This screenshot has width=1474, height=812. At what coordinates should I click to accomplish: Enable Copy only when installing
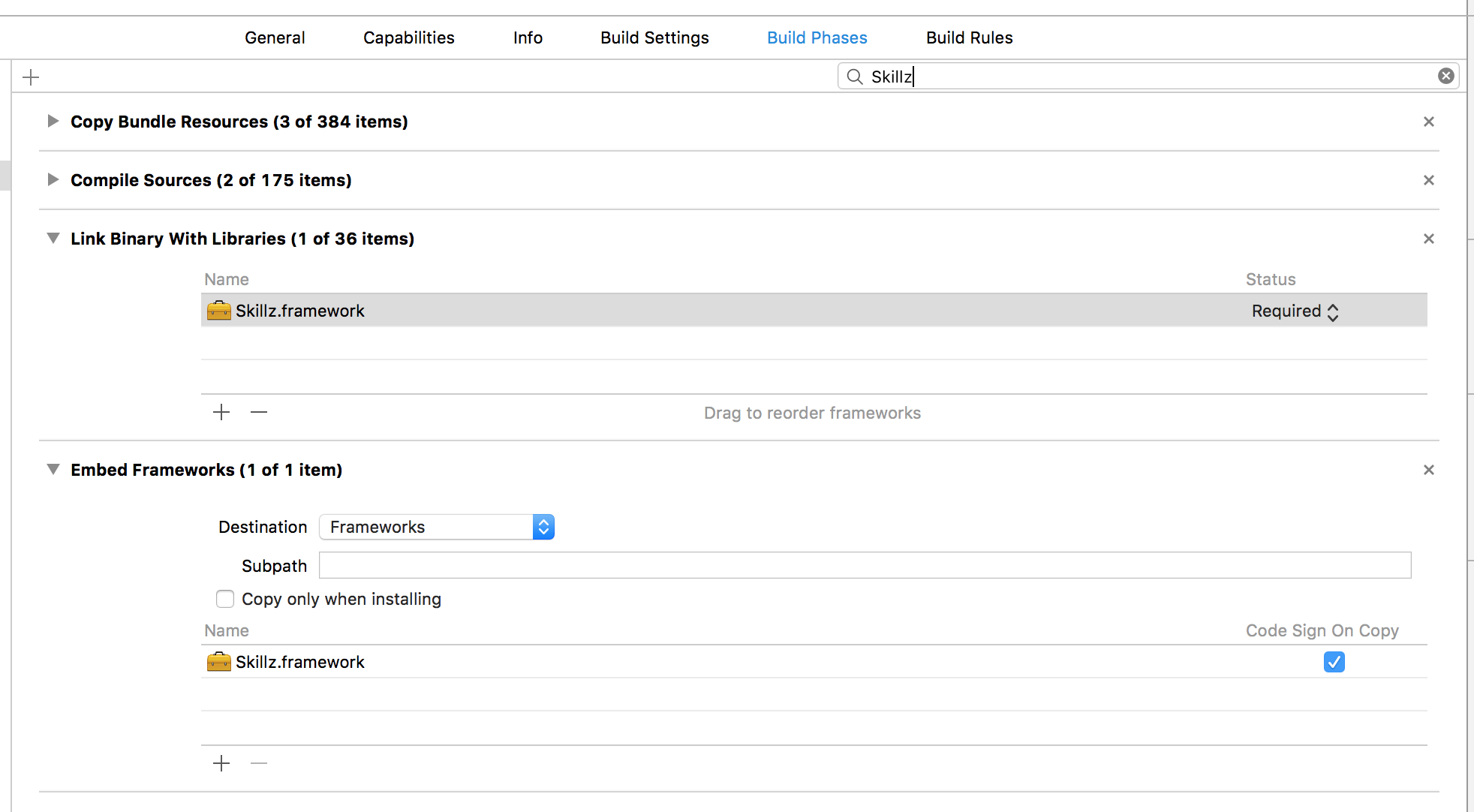point(224,599)
